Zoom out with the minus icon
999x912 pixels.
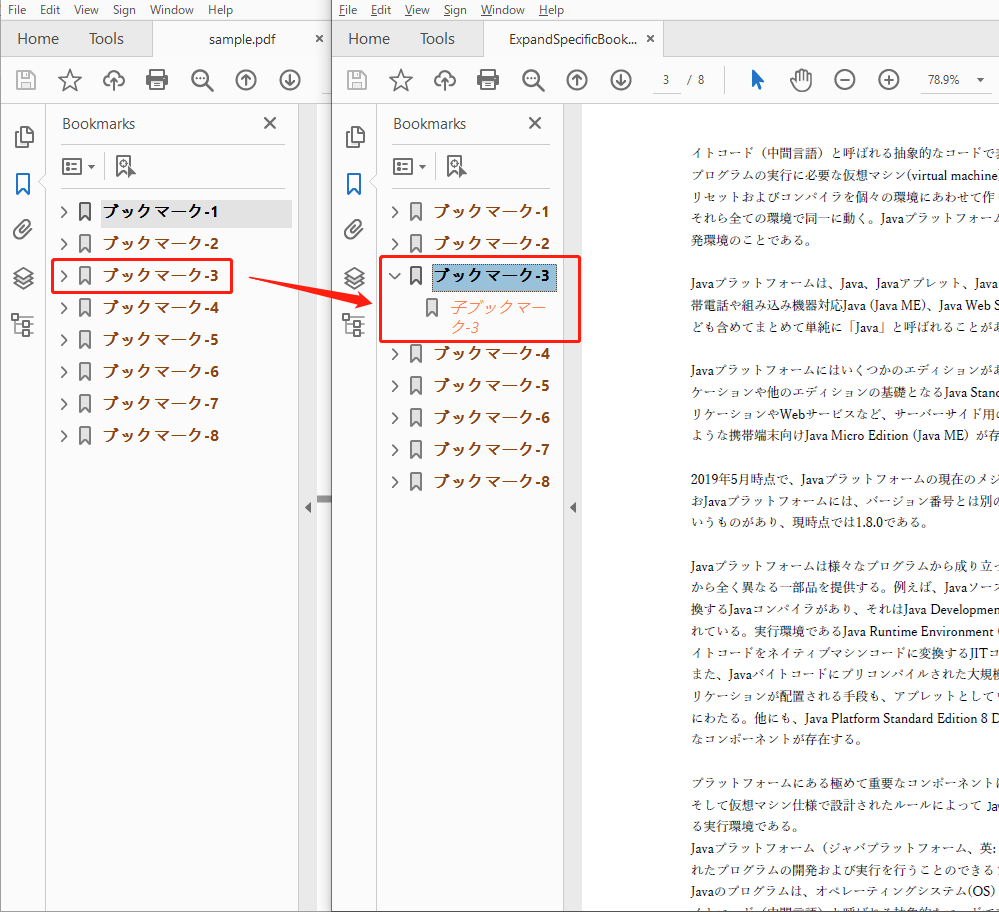pos(845,80)
